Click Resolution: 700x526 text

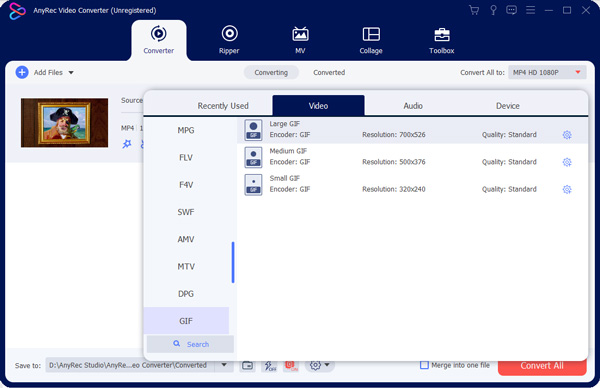click(394, 135)
